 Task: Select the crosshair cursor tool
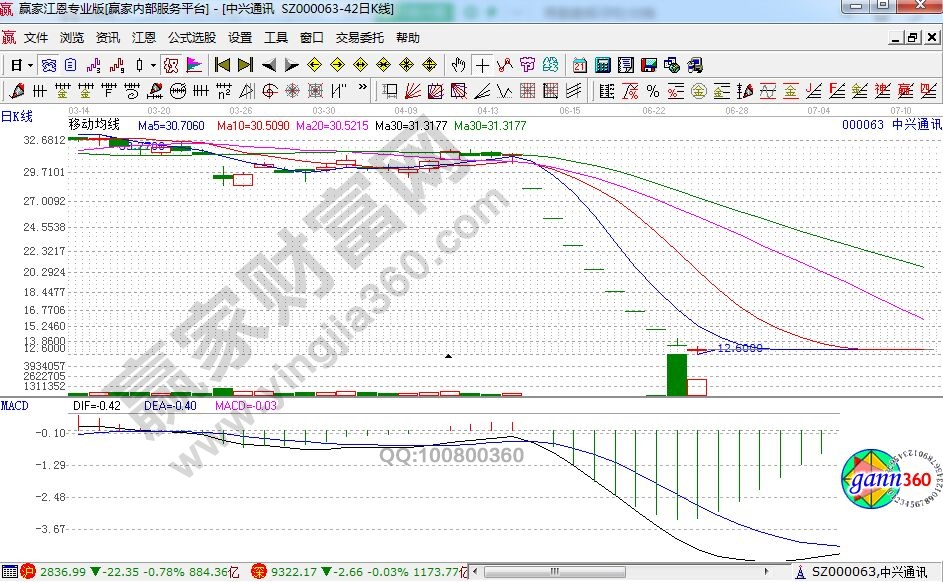pyautogui.click(x=483, y=65)
